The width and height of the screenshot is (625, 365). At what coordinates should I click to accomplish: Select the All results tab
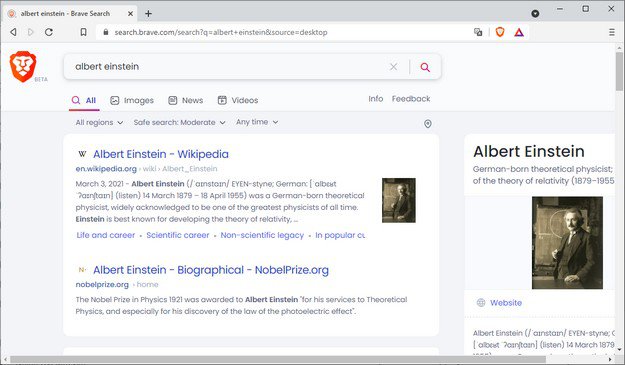(x=84, y=100)
